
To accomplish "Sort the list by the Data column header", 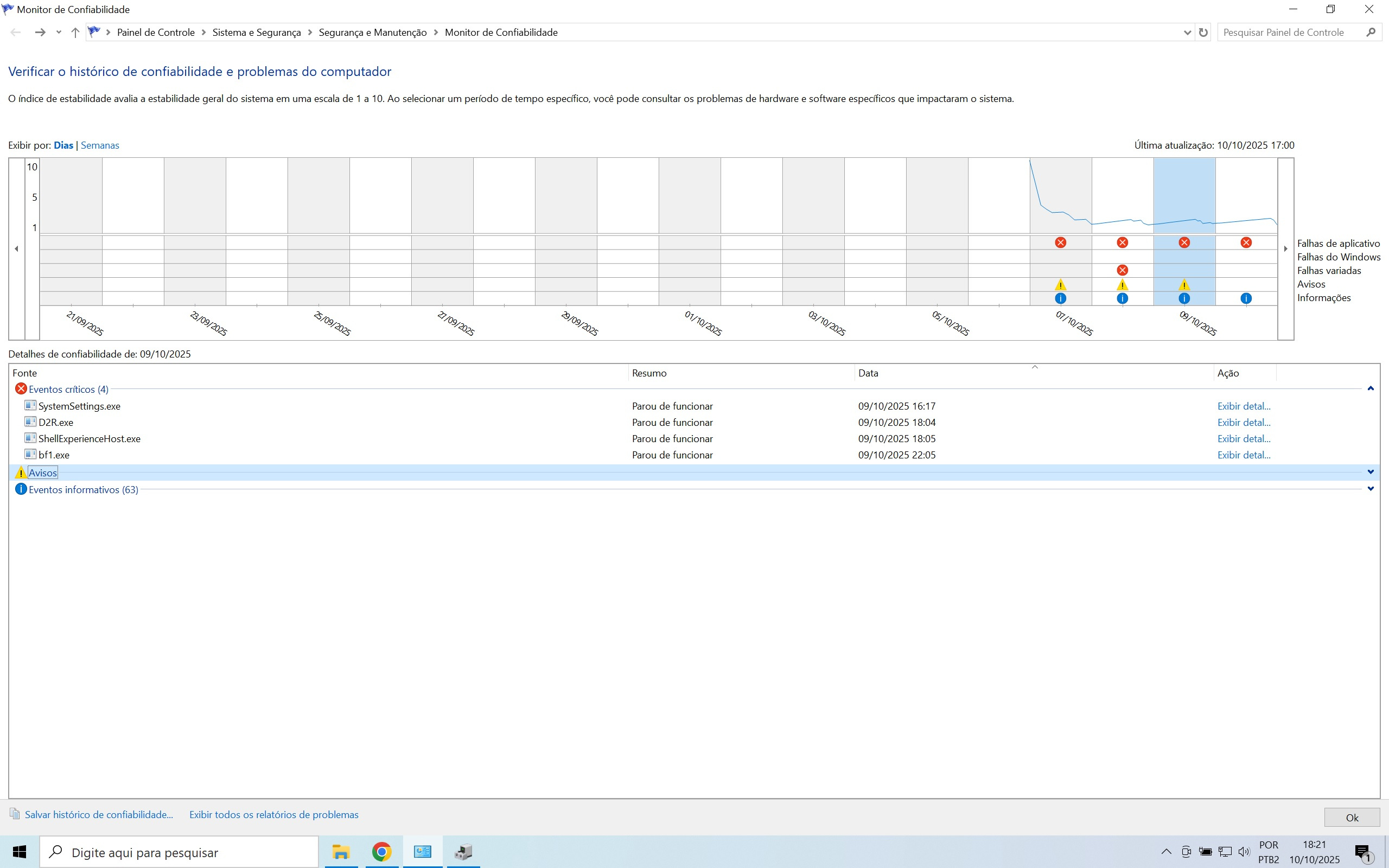I will point(868,373).
